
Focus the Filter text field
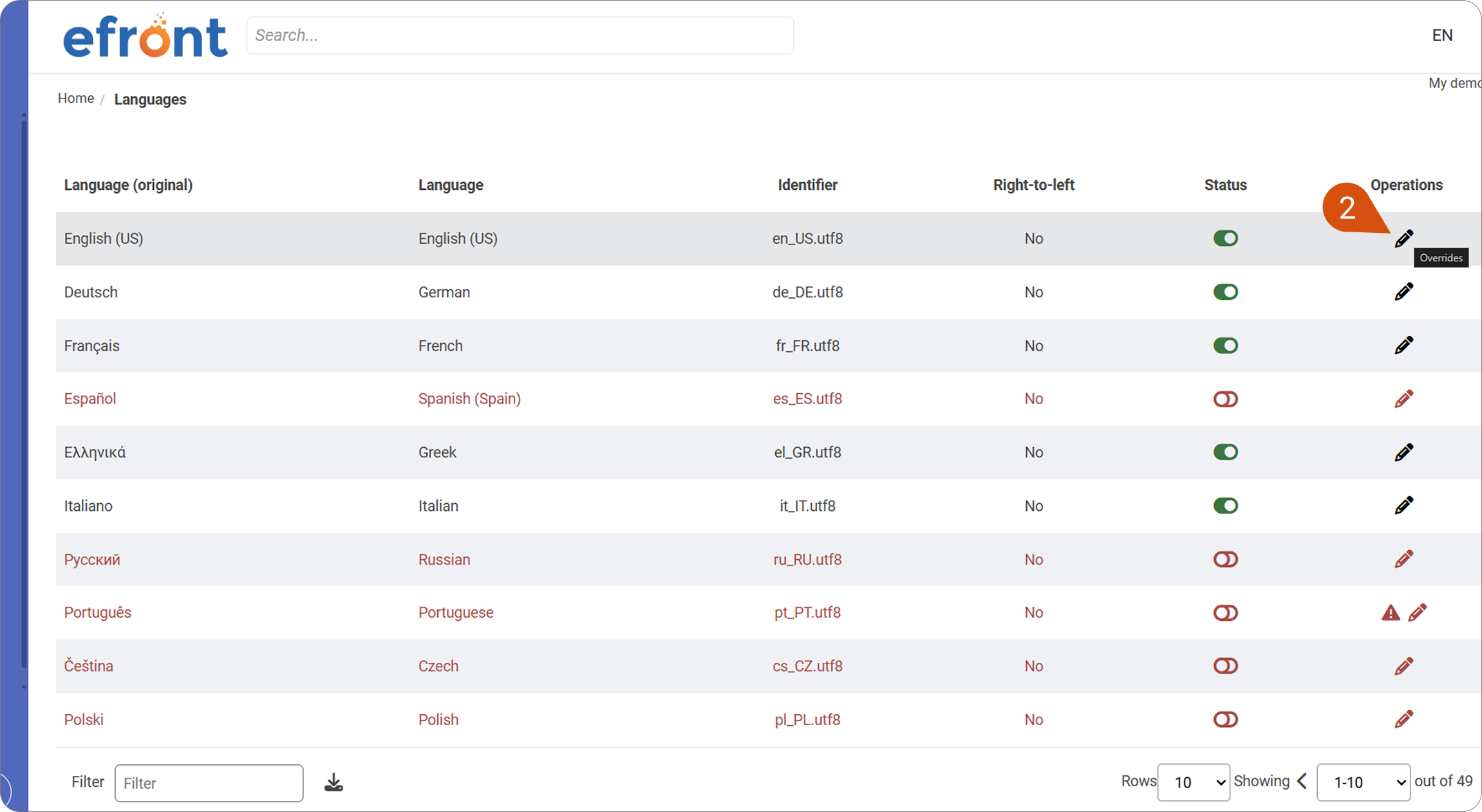[x=209, y=783]
